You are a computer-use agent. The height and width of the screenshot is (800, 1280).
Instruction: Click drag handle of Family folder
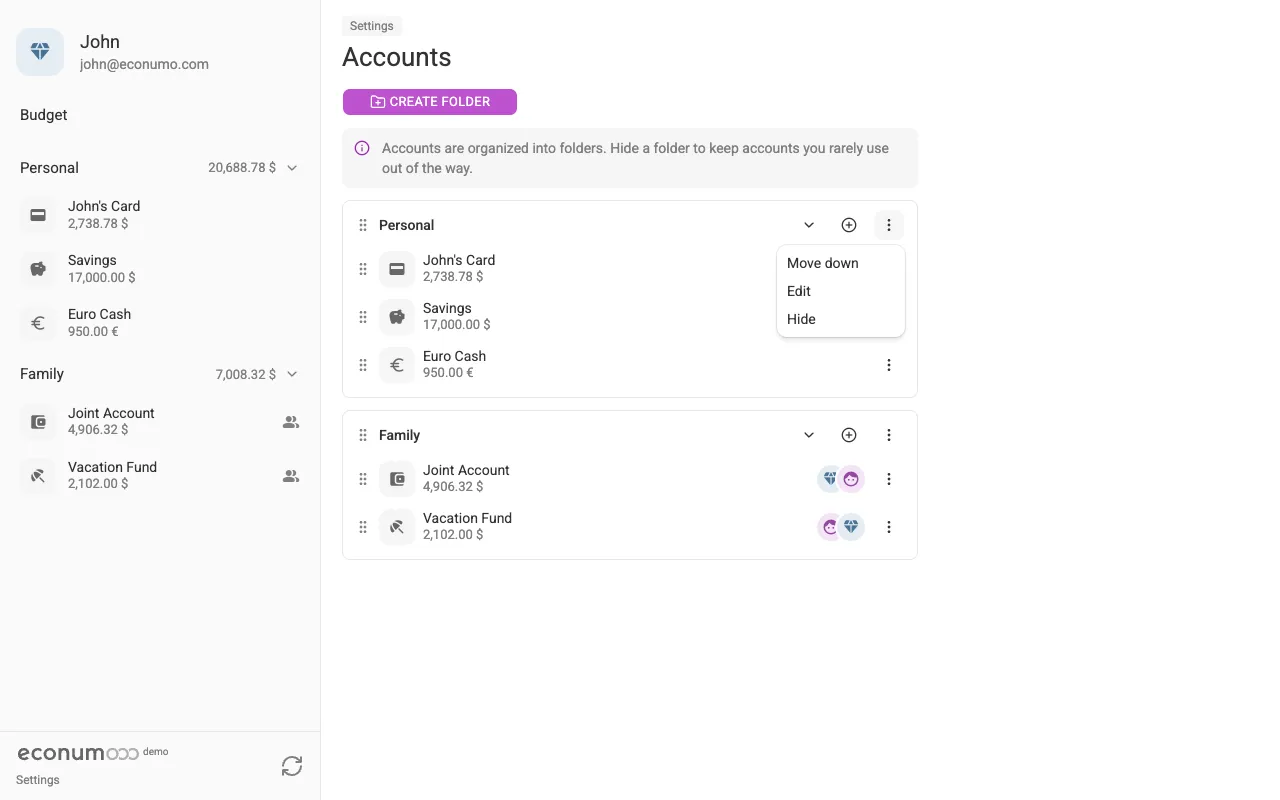coord(363,435)
